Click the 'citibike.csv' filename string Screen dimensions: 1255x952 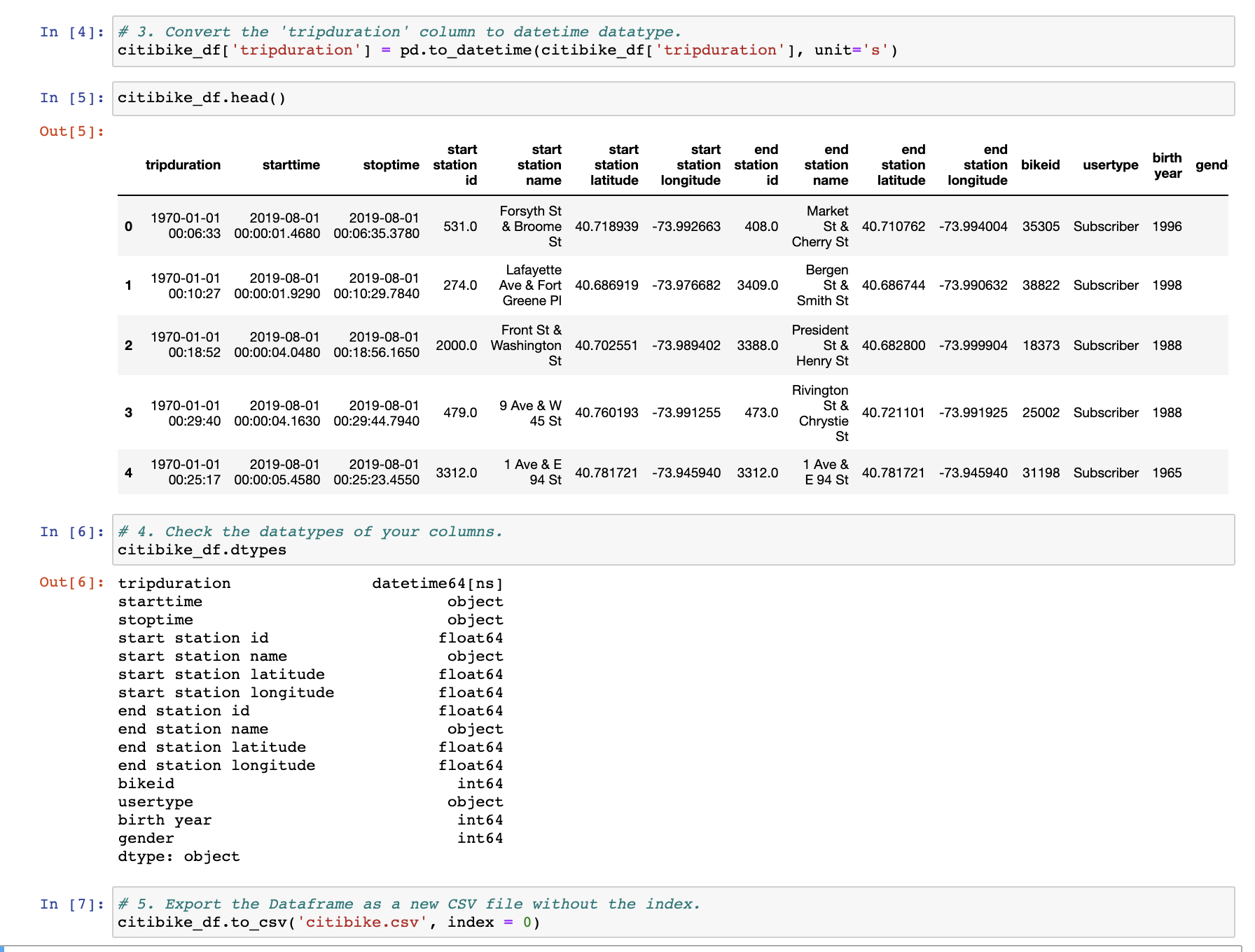[365, 922]
